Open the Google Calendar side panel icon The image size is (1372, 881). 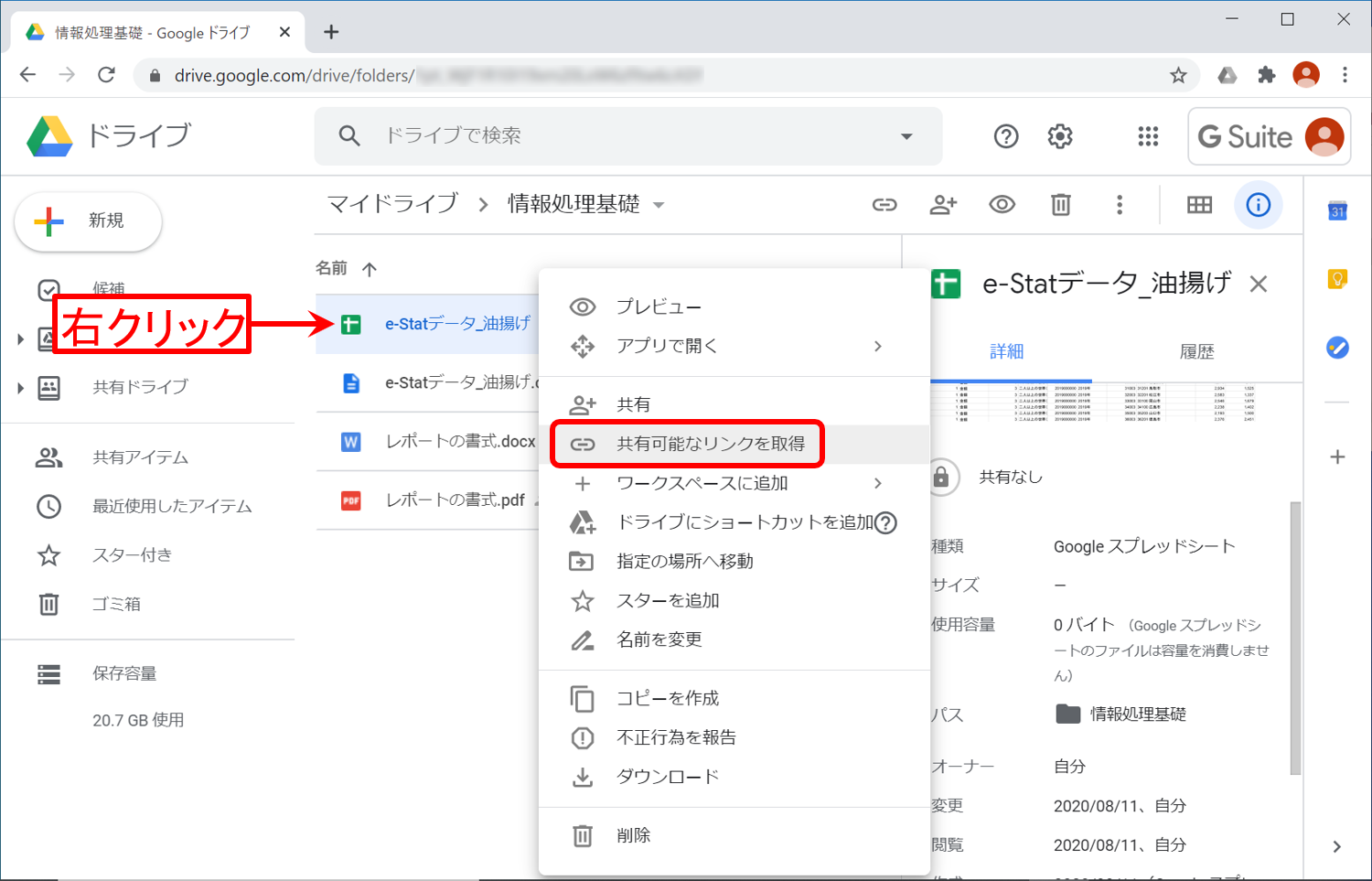click(x=1337, y=210)
